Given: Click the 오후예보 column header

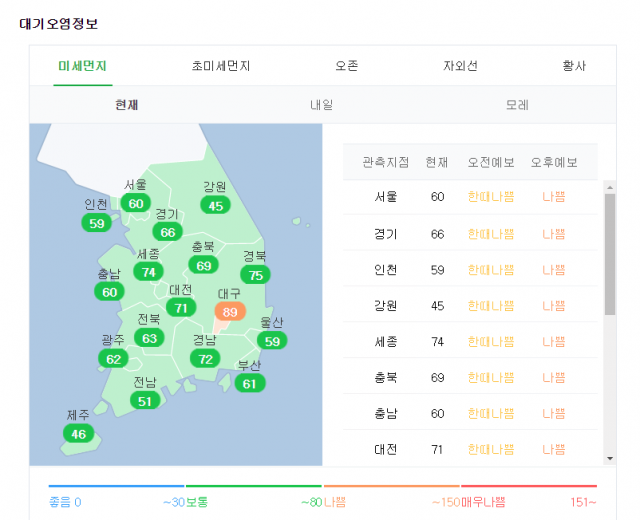Looking at the screenshot, I should (554, 162).
